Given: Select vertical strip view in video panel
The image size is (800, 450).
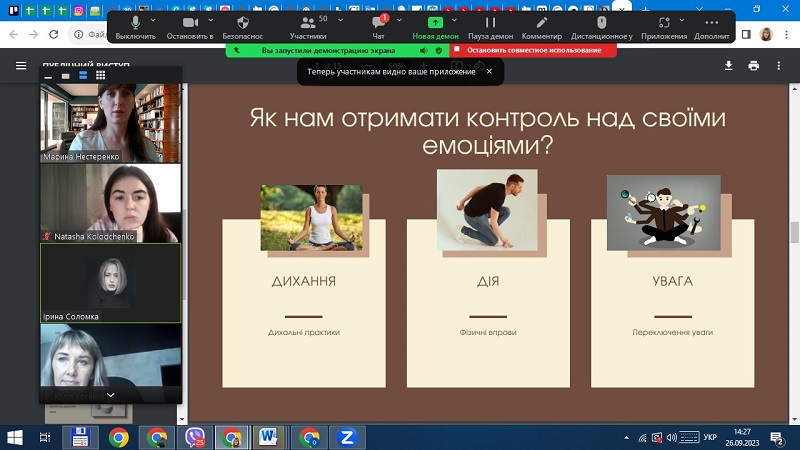Looking at the screenshot, I should pos(83,76).
